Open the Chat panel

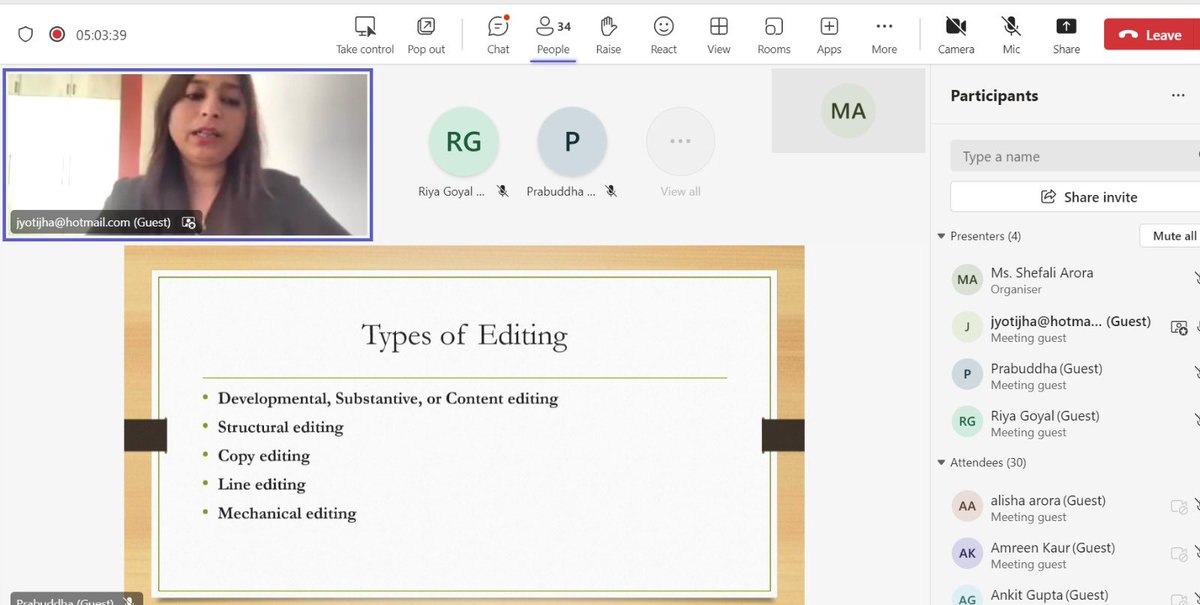(497, 35)
